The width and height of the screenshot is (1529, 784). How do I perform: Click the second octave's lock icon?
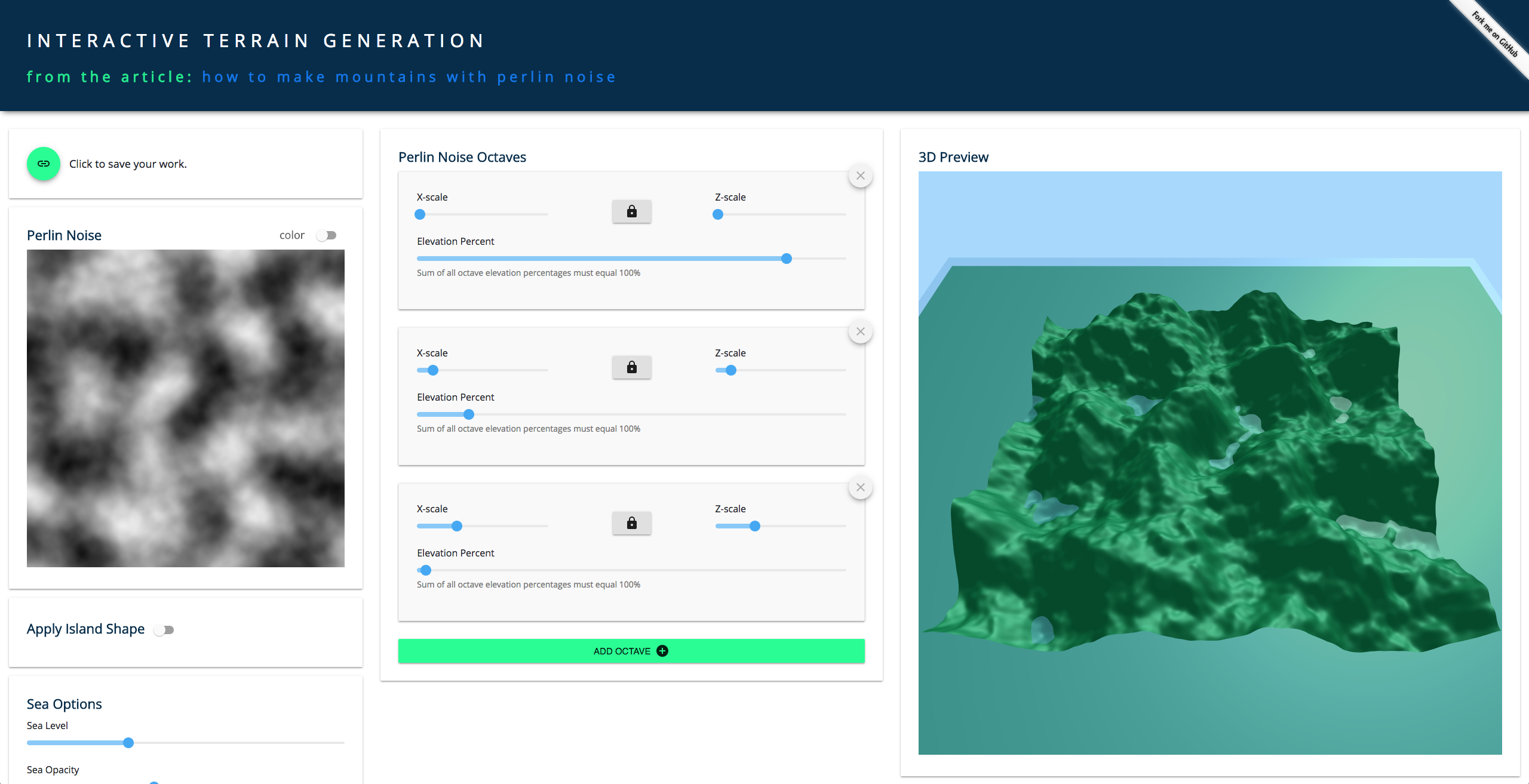coord(631,367)
